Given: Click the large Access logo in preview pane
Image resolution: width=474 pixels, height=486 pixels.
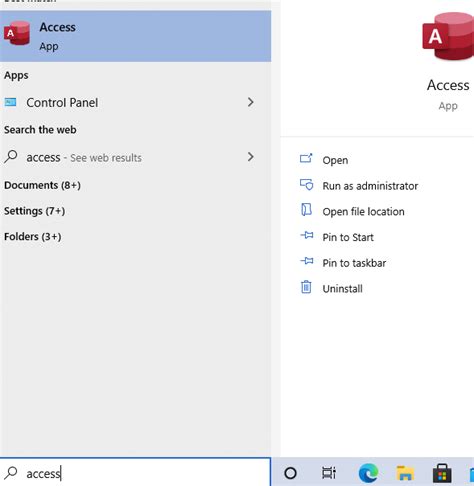Looking at the screenshot, I should coord(448,36).
